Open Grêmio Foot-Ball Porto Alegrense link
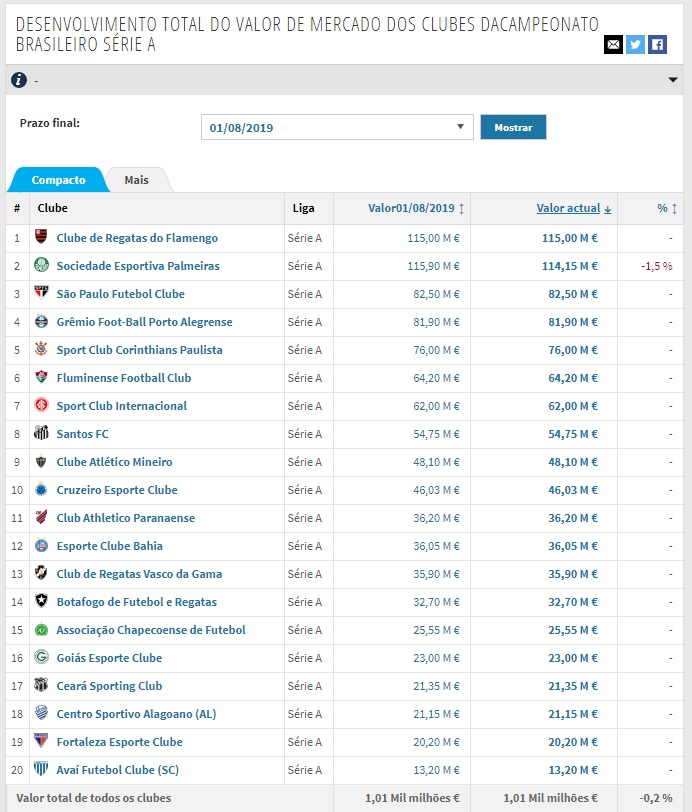Image resolution: width=692 pixels, height=812 pixels. [144, 322]
